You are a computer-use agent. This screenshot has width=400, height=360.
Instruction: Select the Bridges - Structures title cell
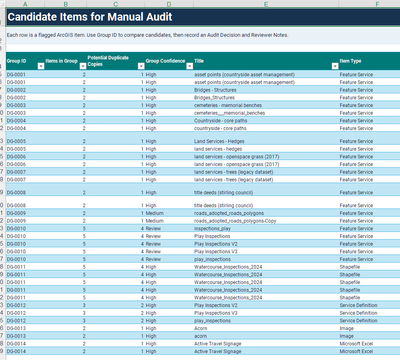click(x=266, y=90)
